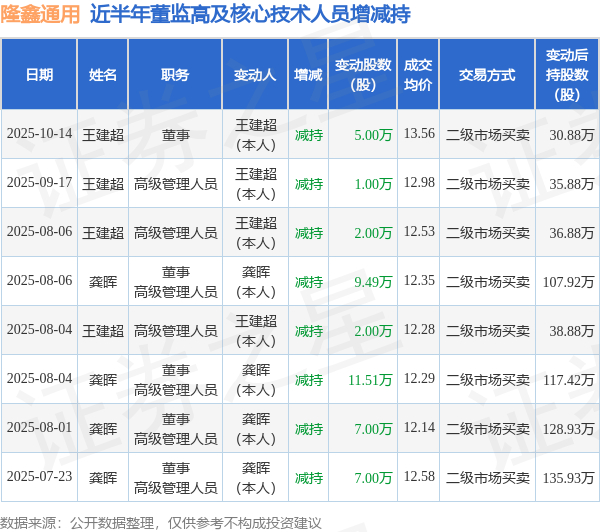Click the 变动股数(股) column header

coord(363,75)
